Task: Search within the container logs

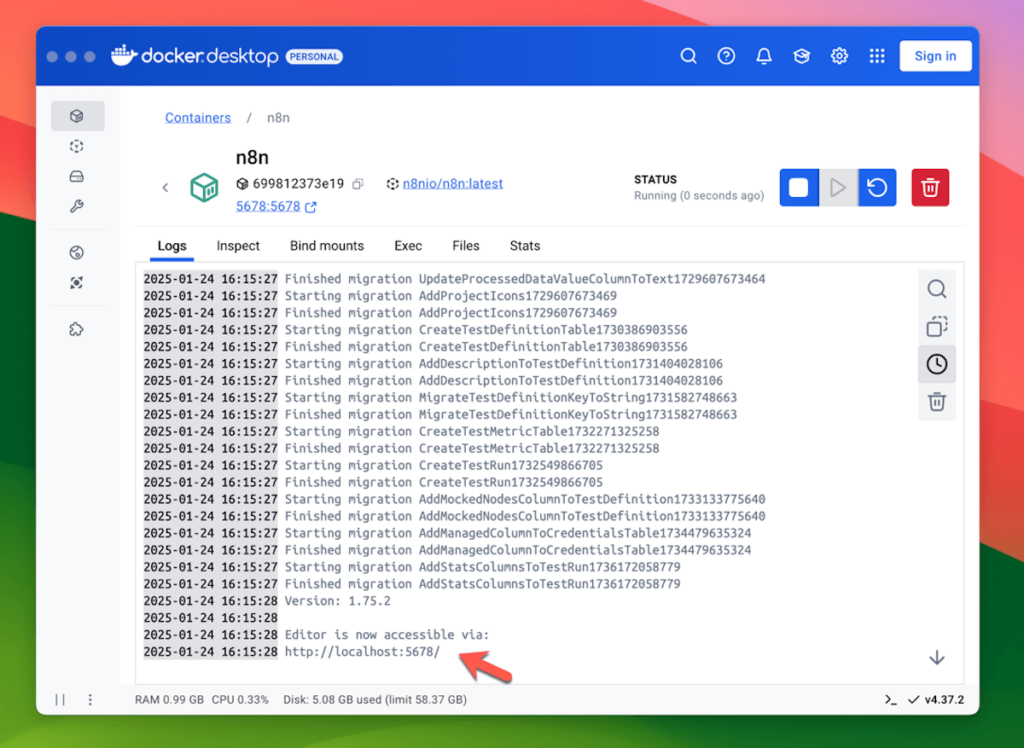Action: pyautogui.click(x=936, y=289)
